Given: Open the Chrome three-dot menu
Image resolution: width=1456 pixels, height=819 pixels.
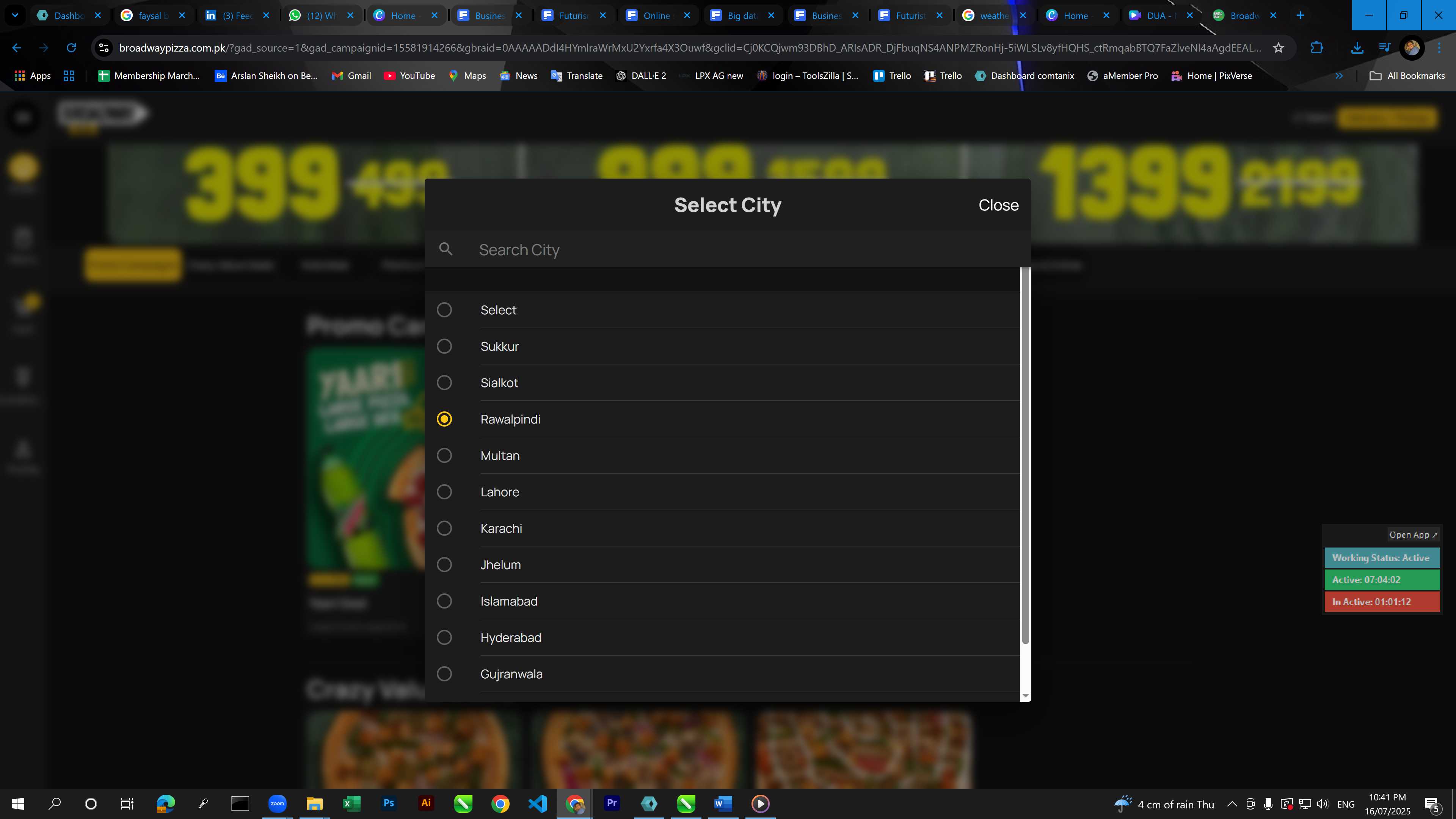Looking at the screenshot, I should point(1440,48).
